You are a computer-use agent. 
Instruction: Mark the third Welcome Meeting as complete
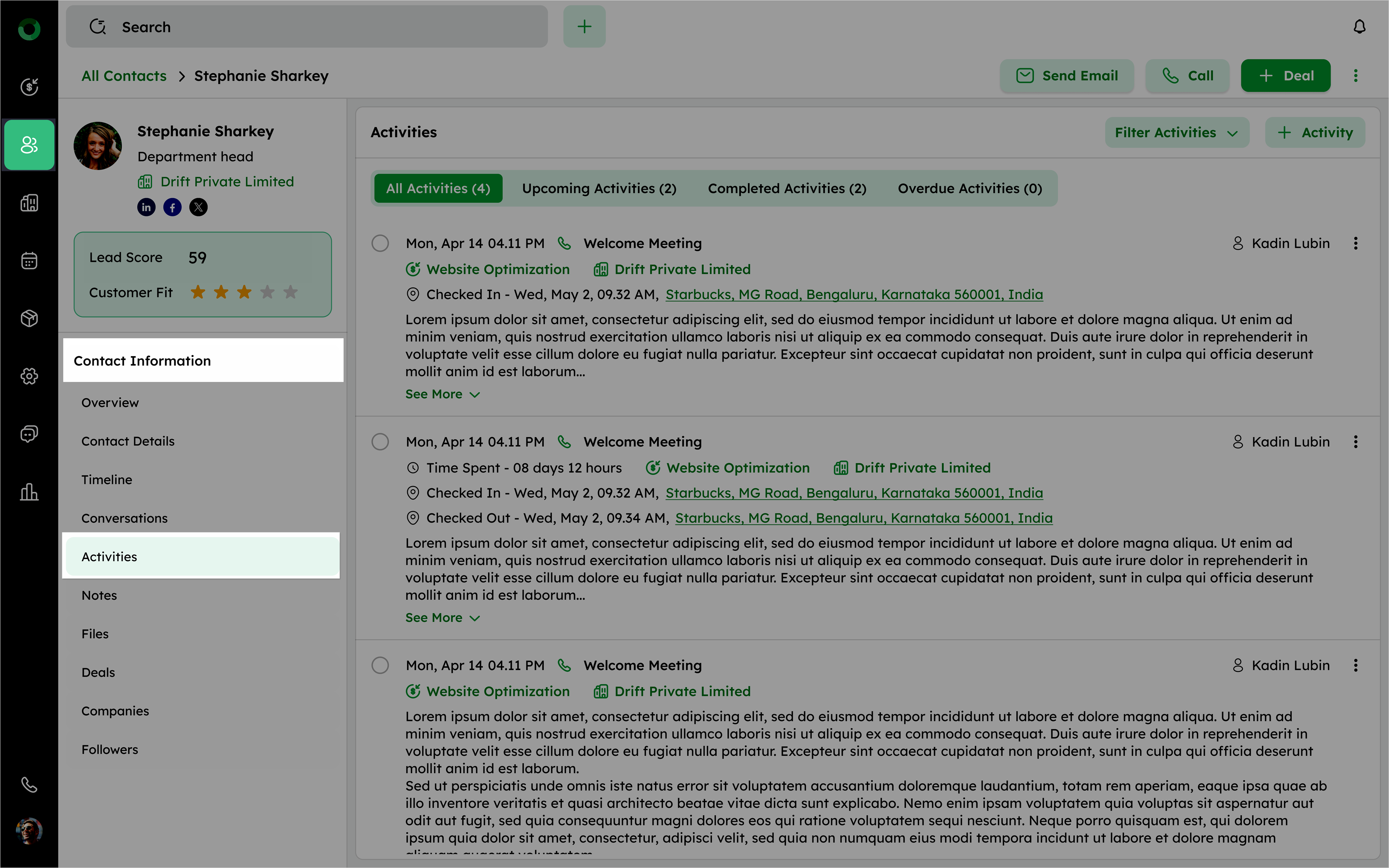click(380, 665)
